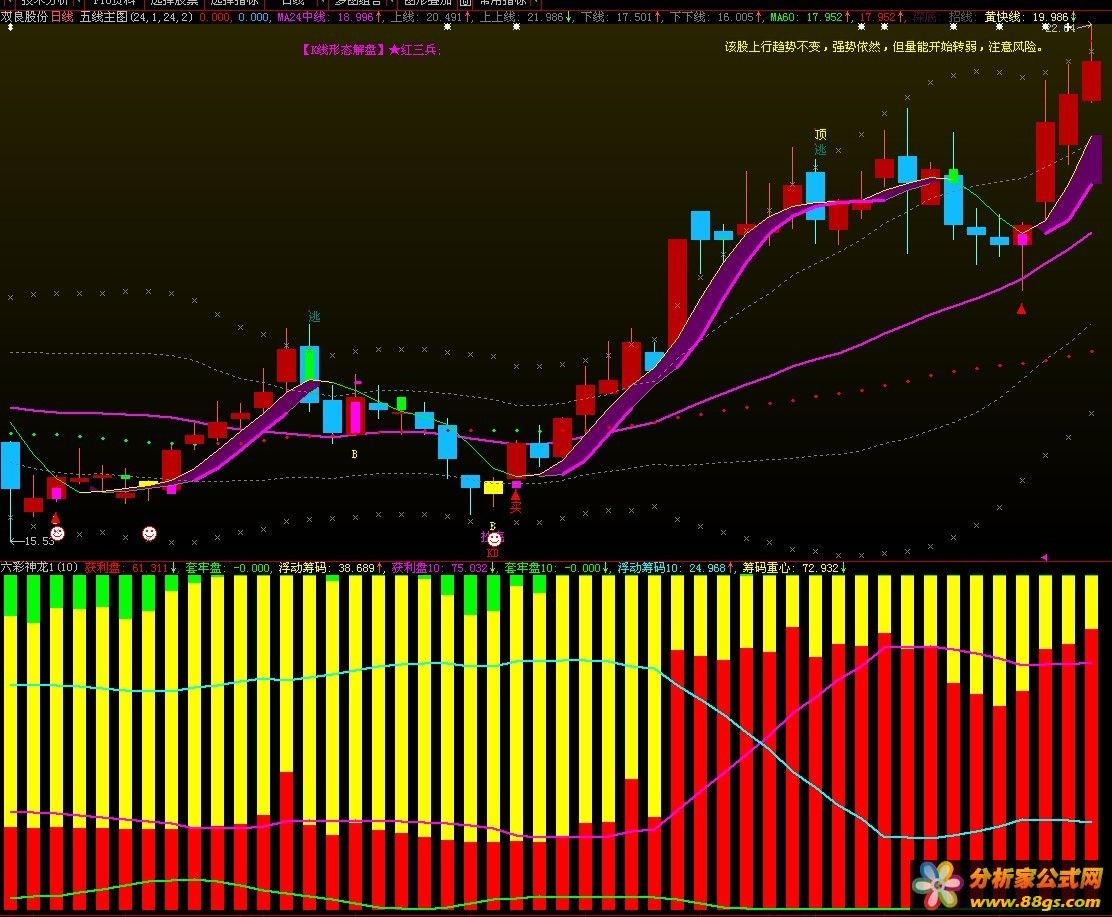Viewport: 1112px width, 917px height.
Task: Click the 顶 top marker above candle
Action: pyautogui.click(x=820, y=134)
